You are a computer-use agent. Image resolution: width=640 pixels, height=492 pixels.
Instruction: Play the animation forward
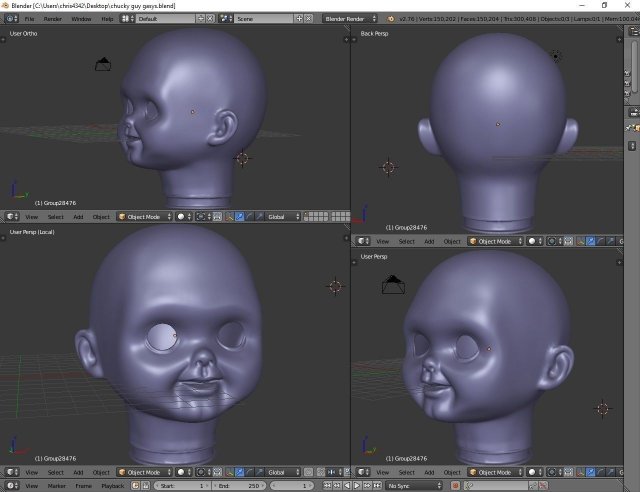point(357,486)
